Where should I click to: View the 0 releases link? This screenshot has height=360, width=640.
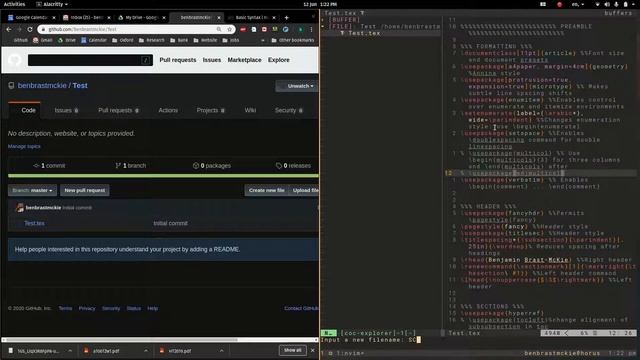click(293, 166)
